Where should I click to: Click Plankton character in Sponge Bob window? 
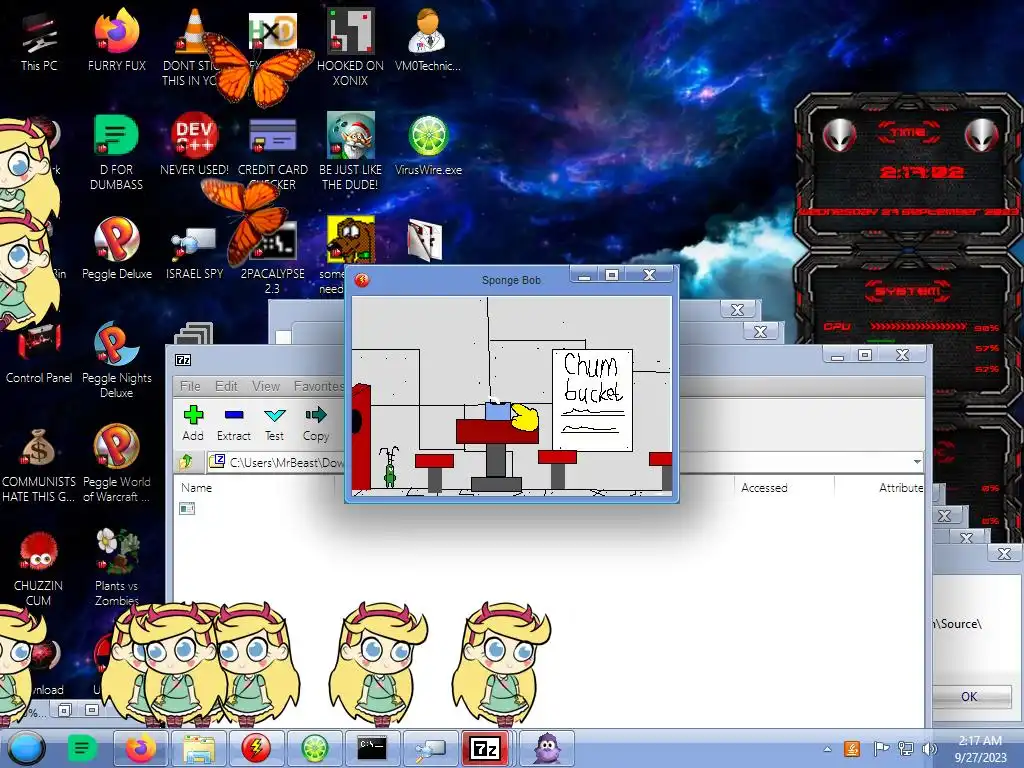pos(389,467)
